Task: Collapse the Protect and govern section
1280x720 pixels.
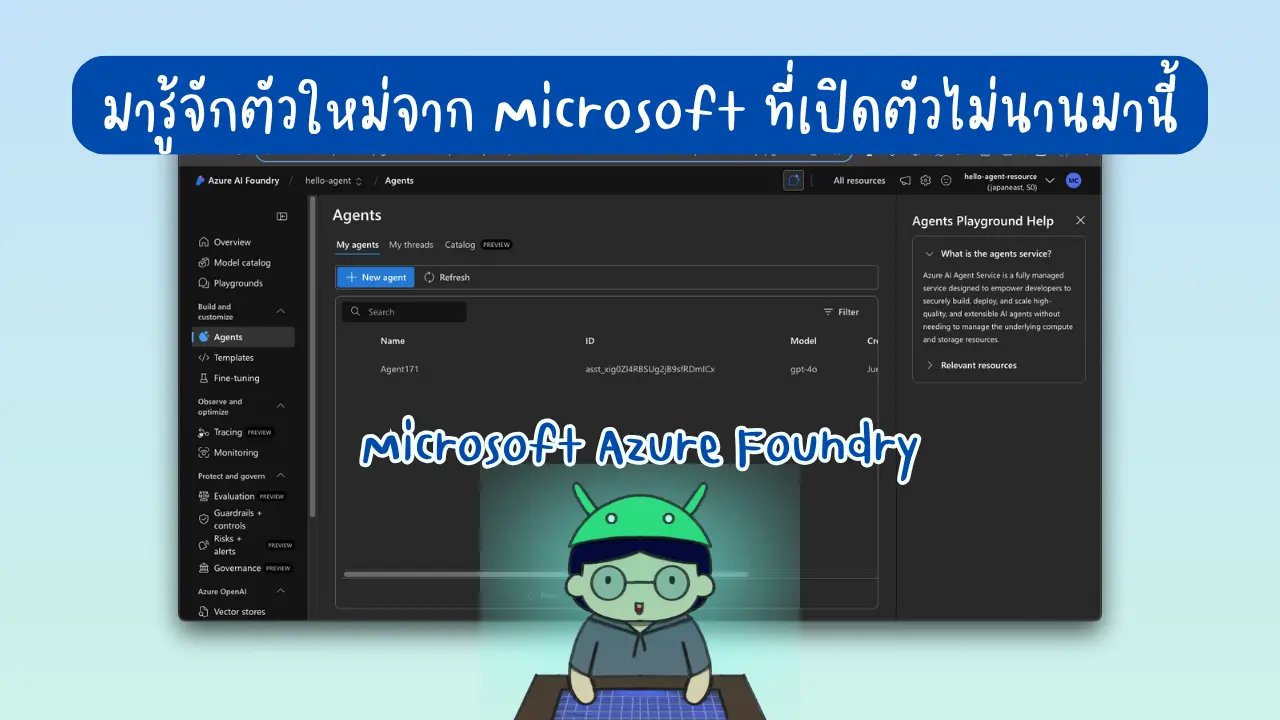Action: (x=280, y=476)
